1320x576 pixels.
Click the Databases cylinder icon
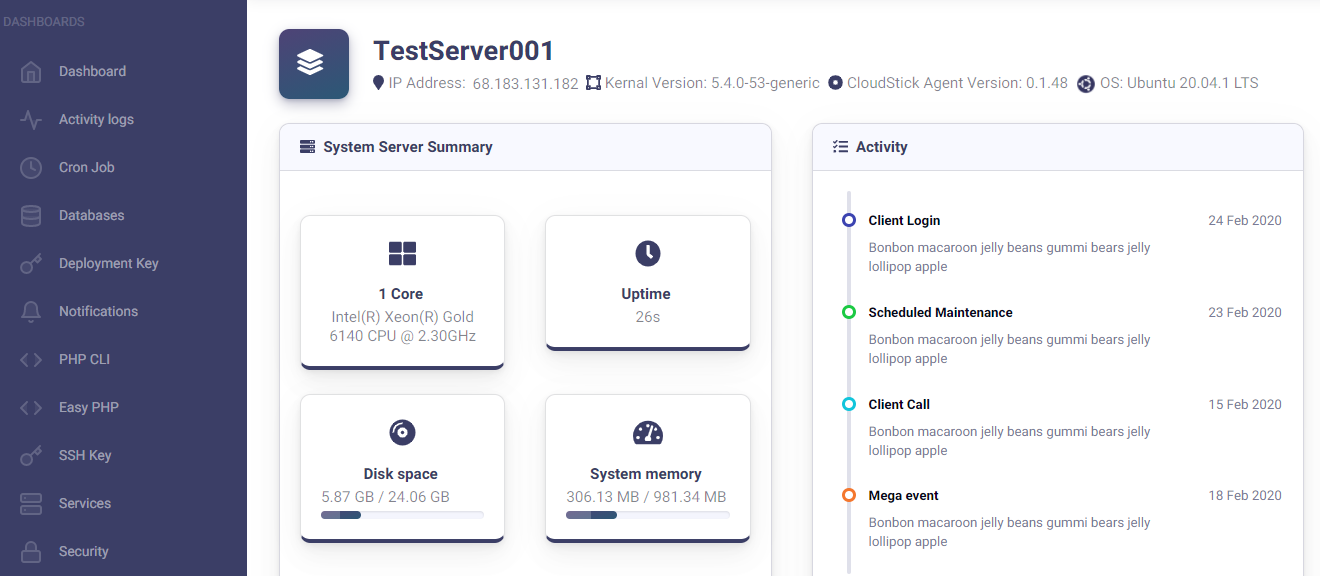pyautogui.click(x=31, y=216)
